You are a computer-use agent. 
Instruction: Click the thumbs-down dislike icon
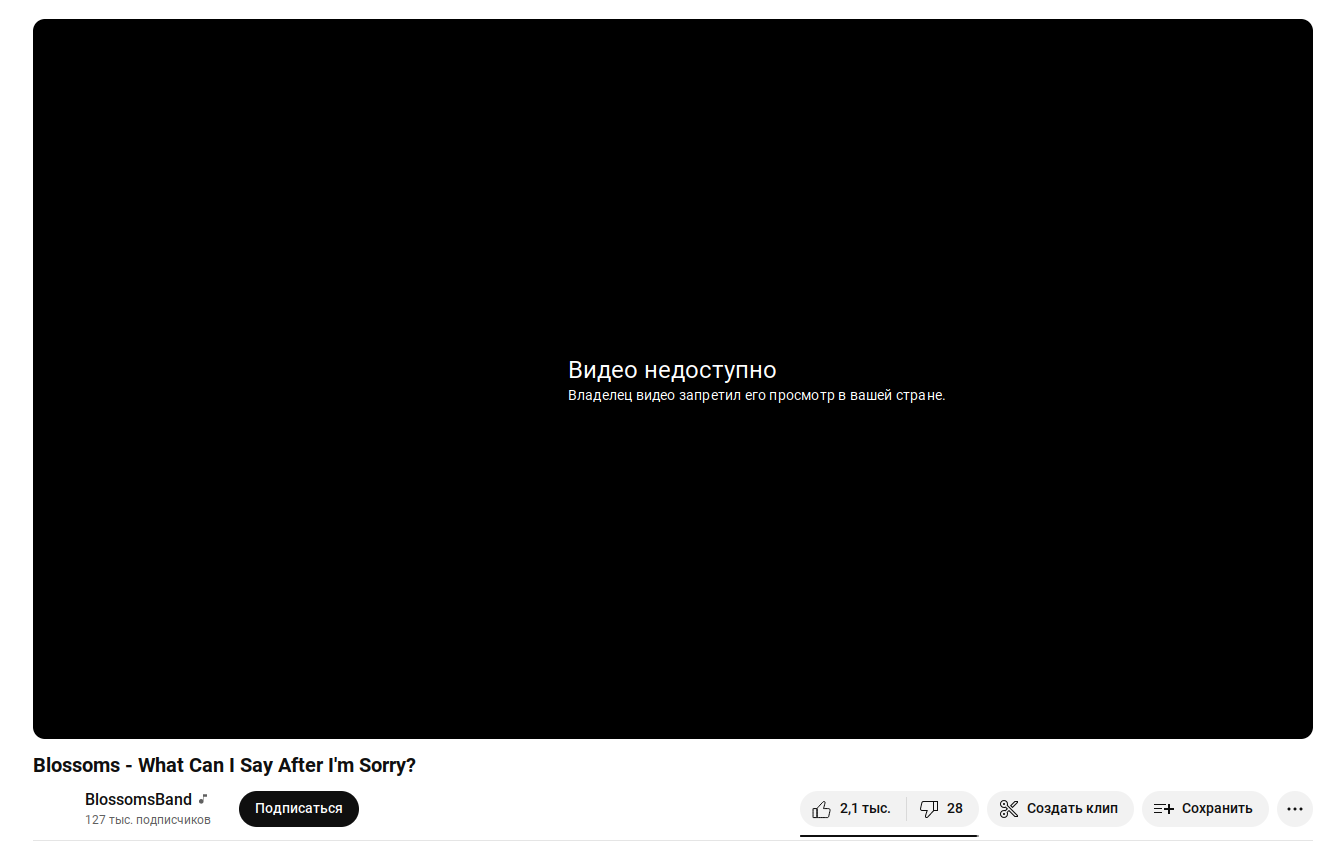click(x=929, y=809)
